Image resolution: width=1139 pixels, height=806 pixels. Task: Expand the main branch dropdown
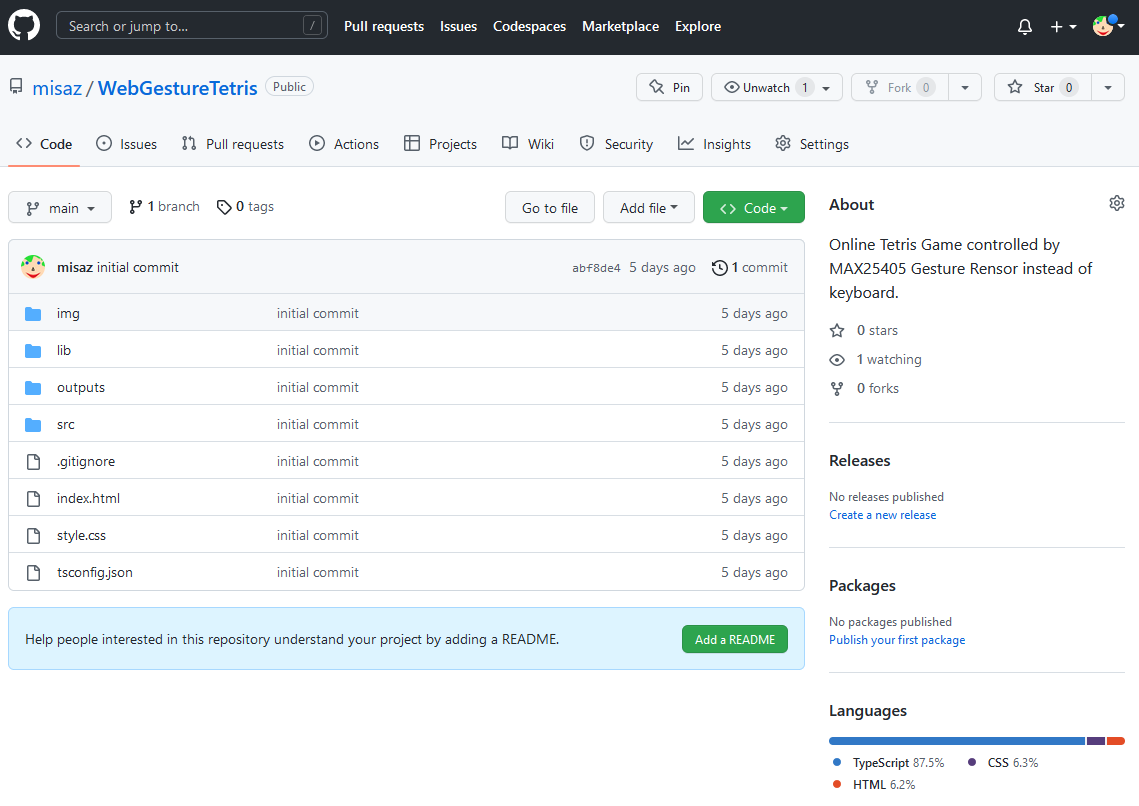[60, 208]
